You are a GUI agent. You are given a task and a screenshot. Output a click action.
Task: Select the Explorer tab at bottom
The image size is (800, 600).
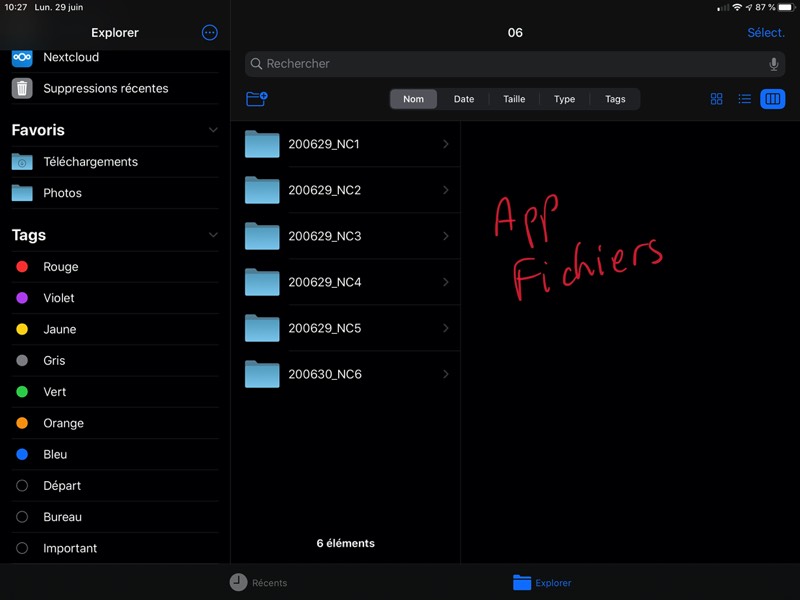(542, 582)
